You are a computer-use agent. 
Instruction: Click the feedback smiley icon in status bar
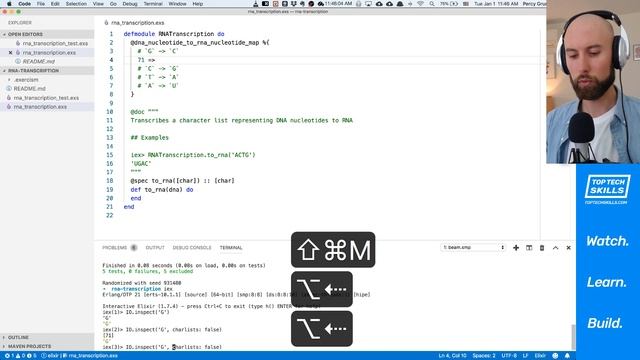coord(555,356)
